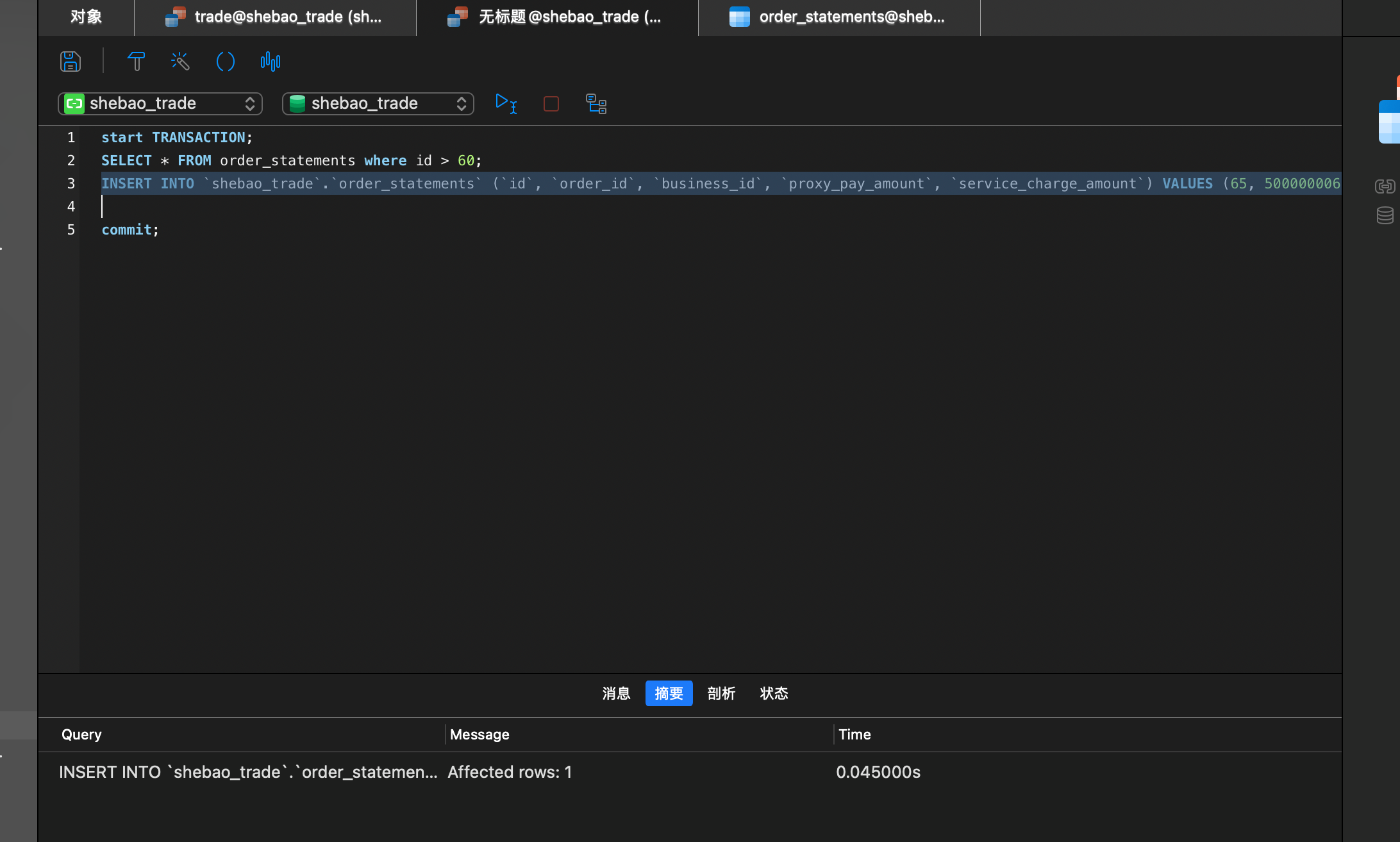Viewport: 1400px width, 842px height.
Task: Switch to the 对象 tab
Action: point(86,17)
